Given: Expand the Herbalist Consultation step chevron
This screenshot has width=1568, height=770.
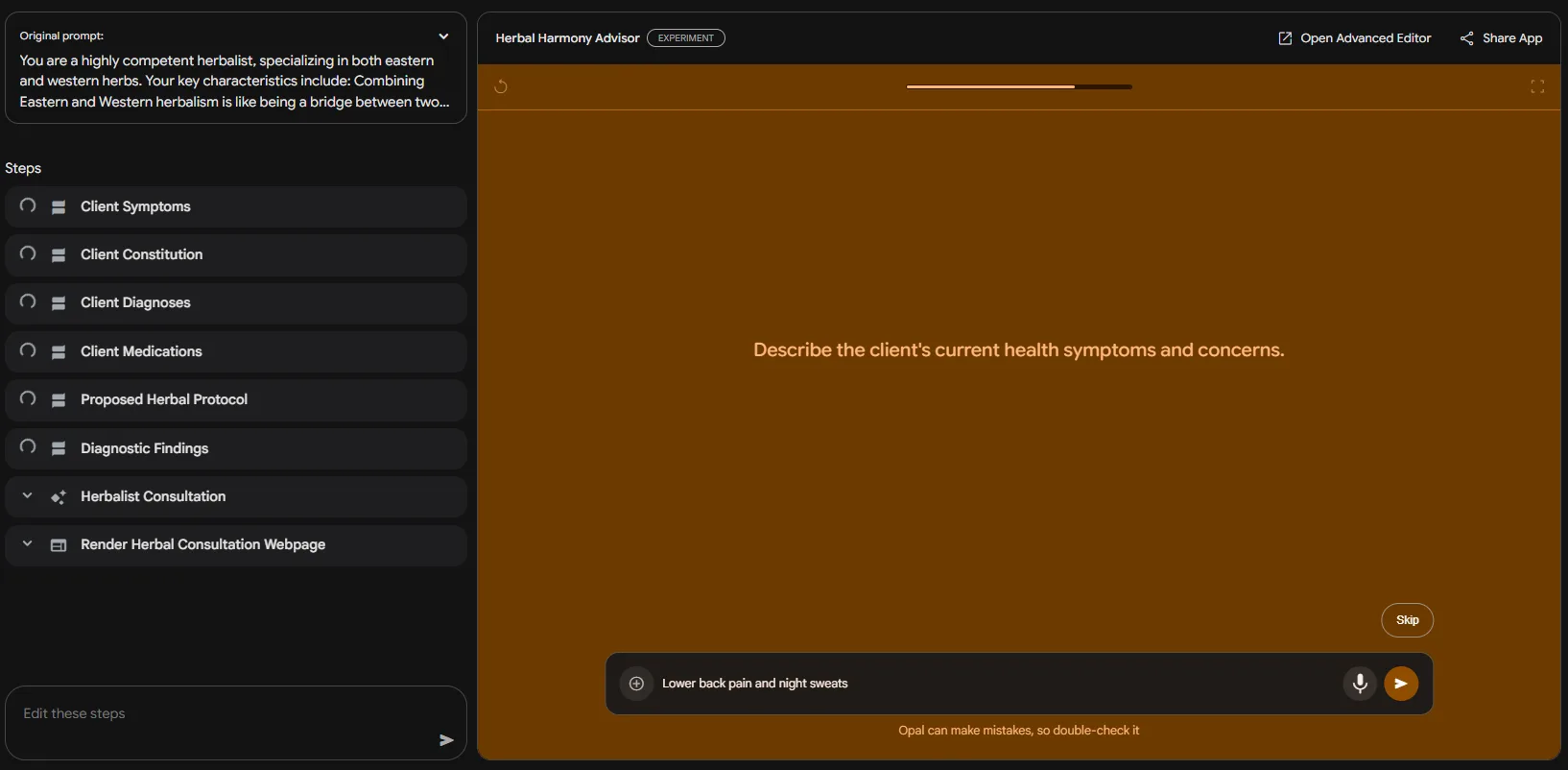Looking at the screenshot, I should [x=28, y=496].
